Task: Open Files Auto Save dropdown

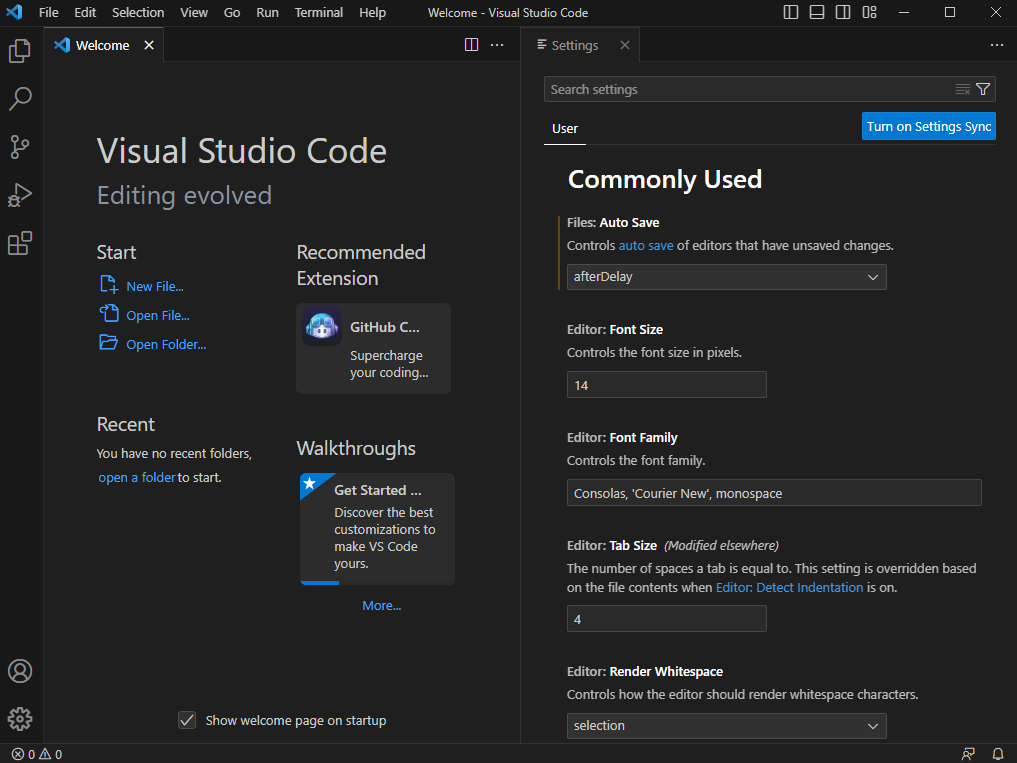Action: click(726, 277)
